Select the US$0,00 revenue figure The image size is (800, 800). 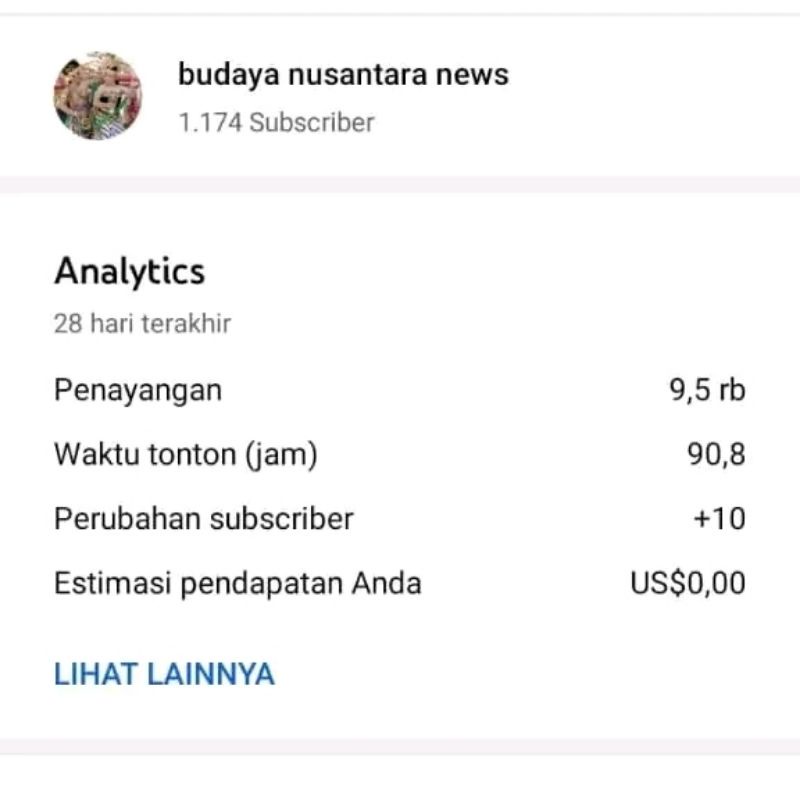pos(689,584)
